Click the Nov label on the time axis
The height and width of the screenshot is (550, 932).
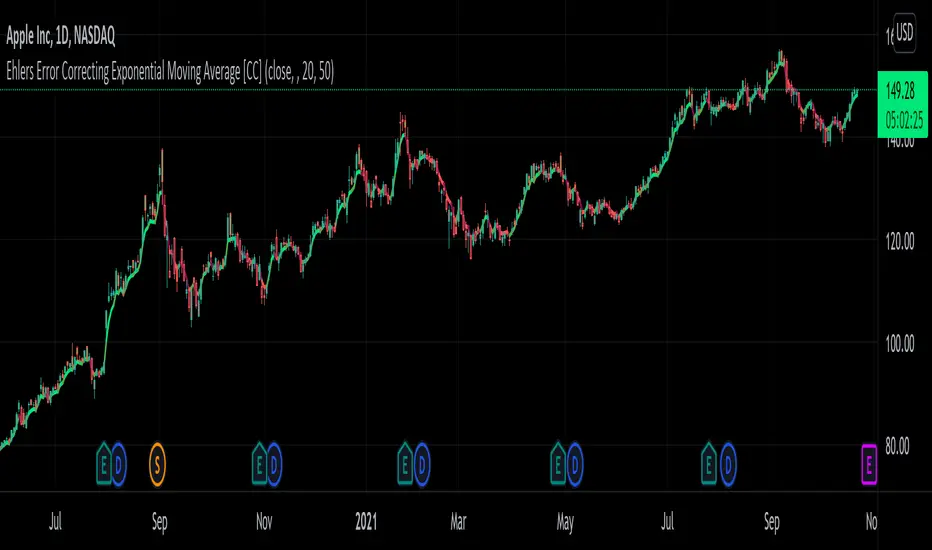[x=264, y=521]
